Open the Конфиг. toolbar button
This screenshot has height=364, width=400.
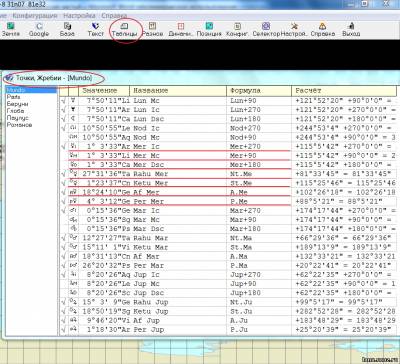click(237, 29)
